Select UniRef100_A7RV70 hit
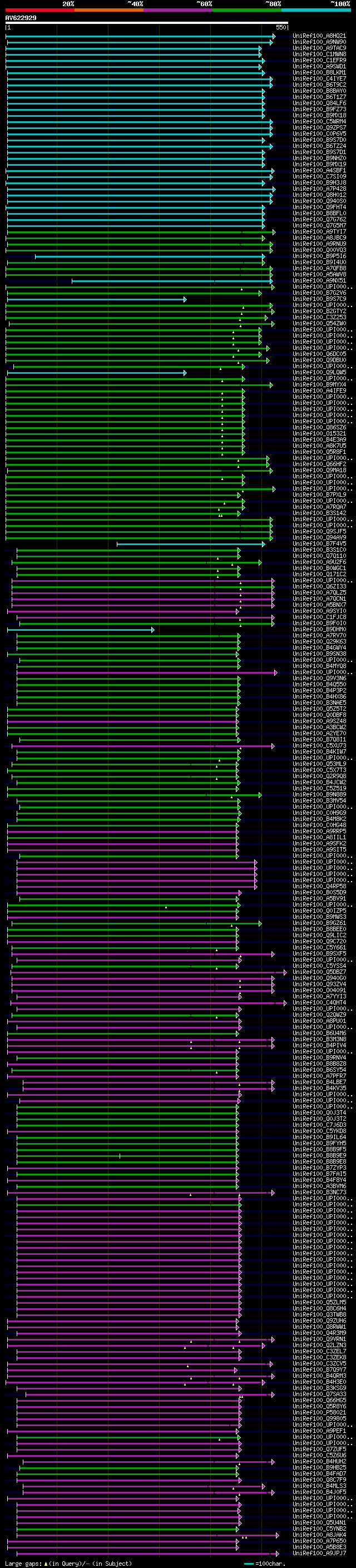This screenshot has width=356, height=1568. pyautogui.click(x=319, y=635)
